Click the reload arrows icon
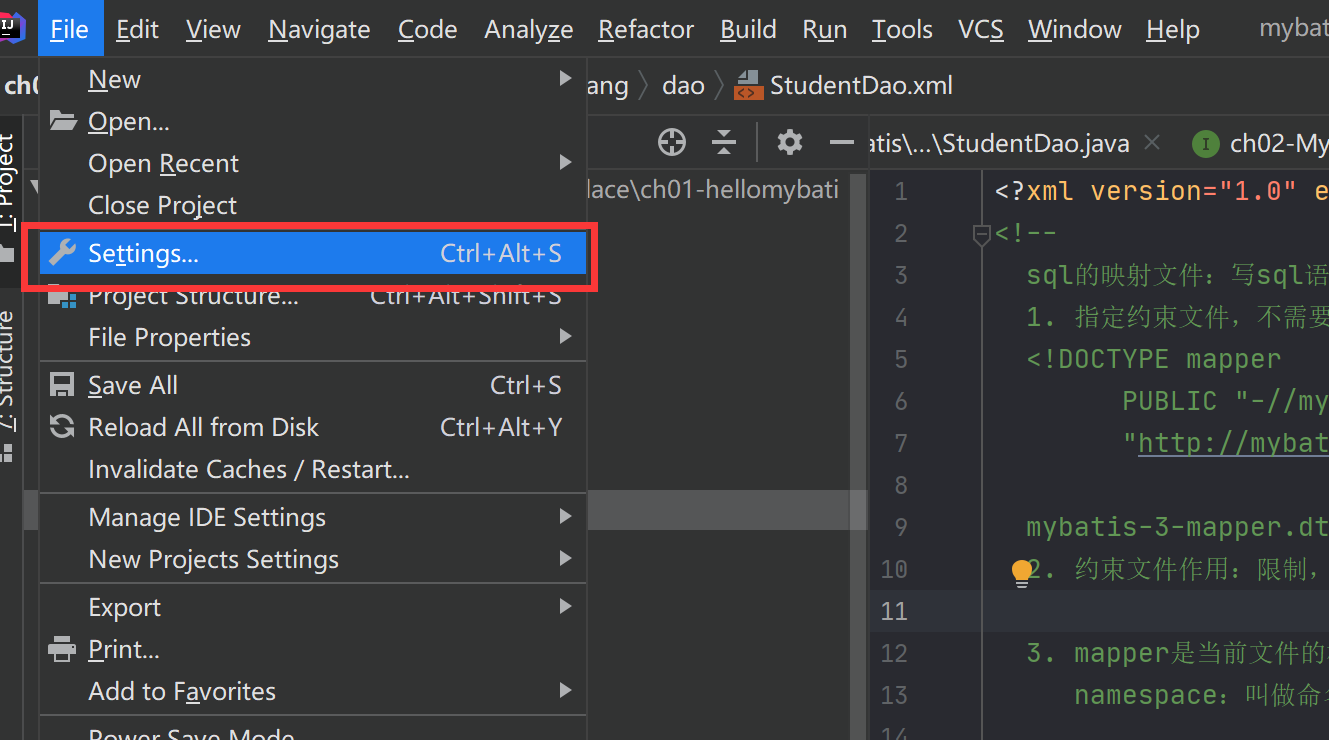 click(62, 427)
